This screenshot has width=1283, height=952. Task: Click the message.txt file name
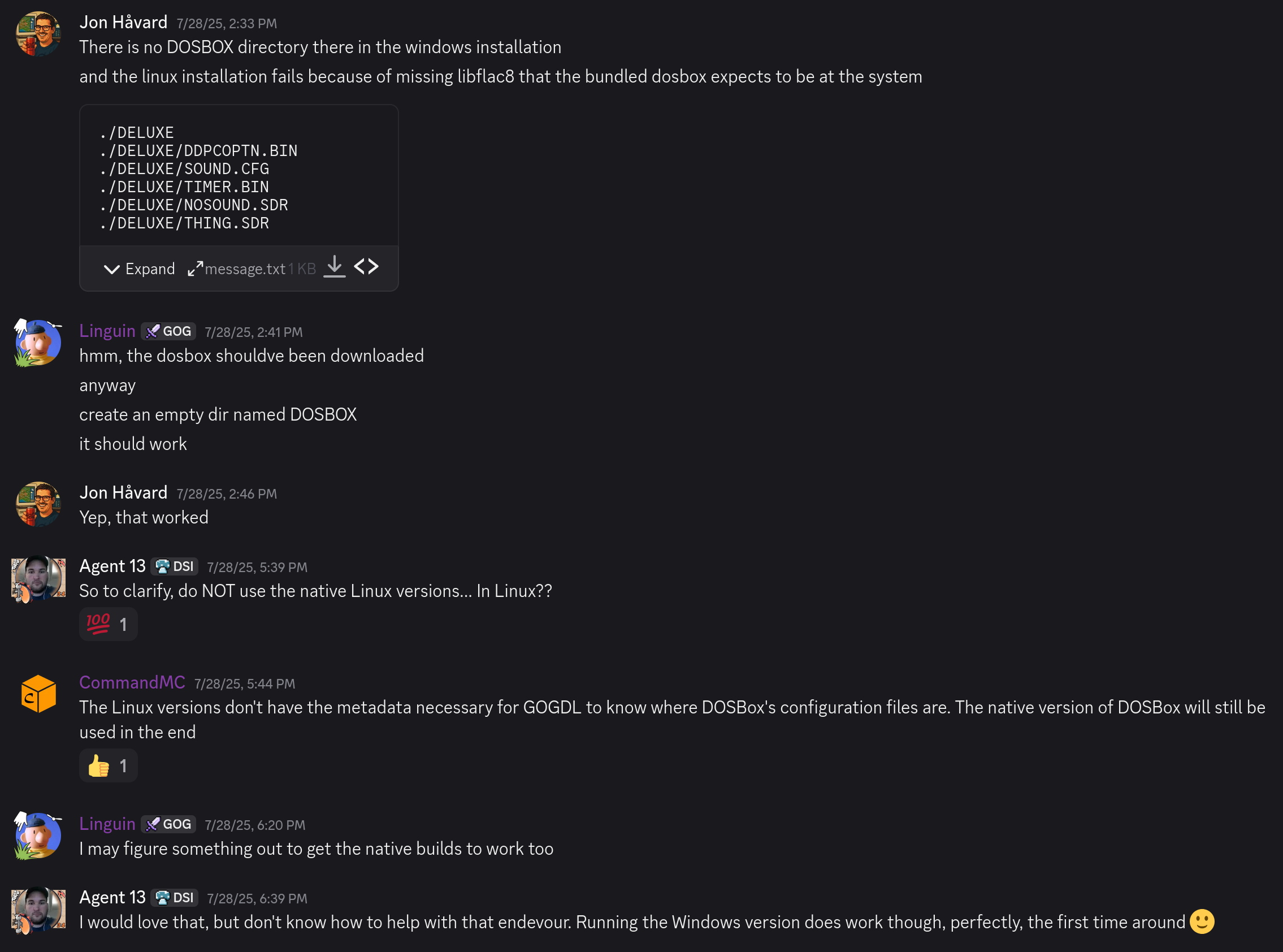[x=245, y=269]
